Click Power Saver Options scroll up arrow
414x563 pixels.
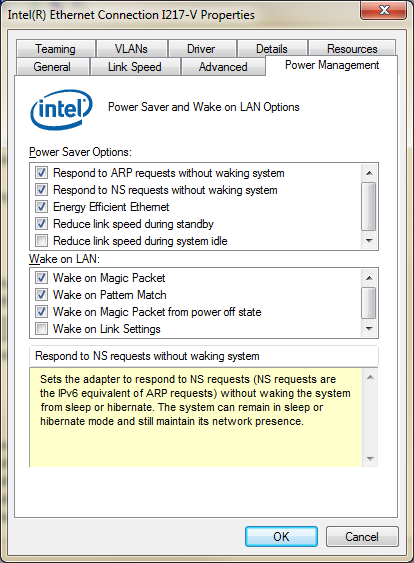pyautogui.click(x=369, y=173)
